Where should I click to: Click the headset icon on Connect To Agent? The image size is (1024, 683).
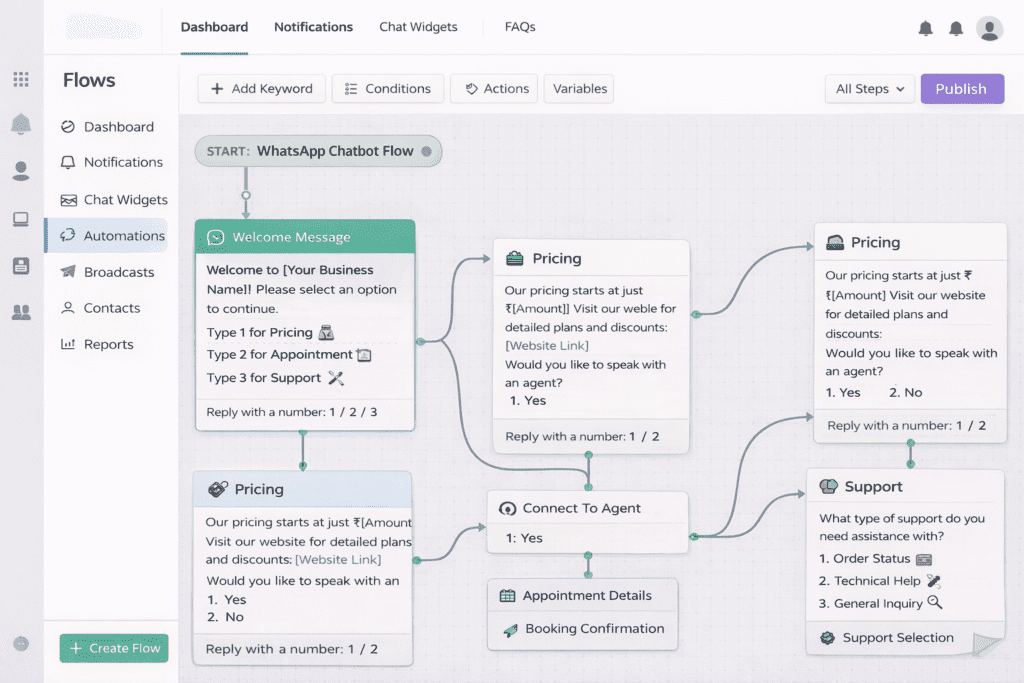[x=507, y=508]
